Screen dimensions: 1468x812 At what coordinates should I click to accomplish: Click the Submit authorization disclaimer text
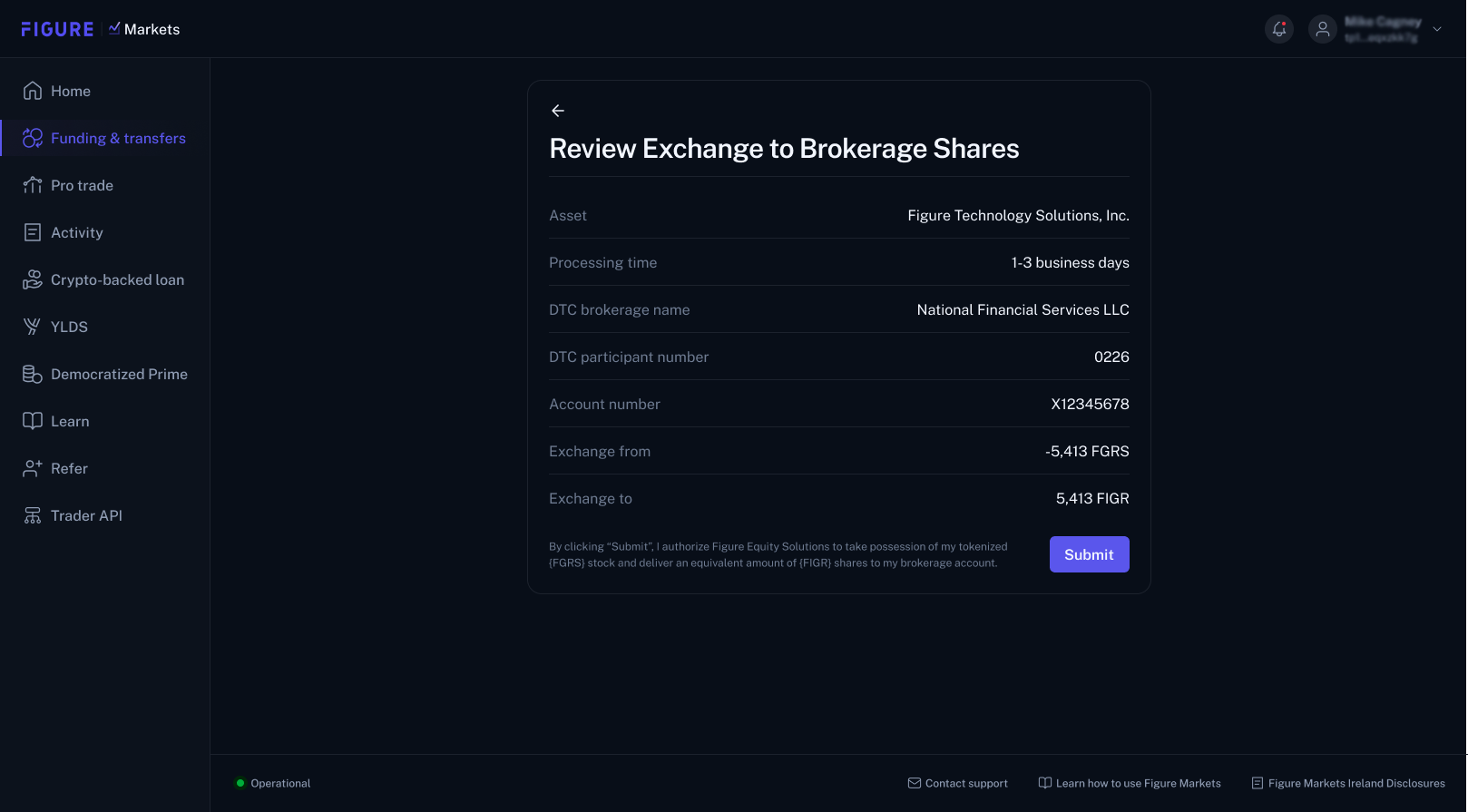point(778,554)
